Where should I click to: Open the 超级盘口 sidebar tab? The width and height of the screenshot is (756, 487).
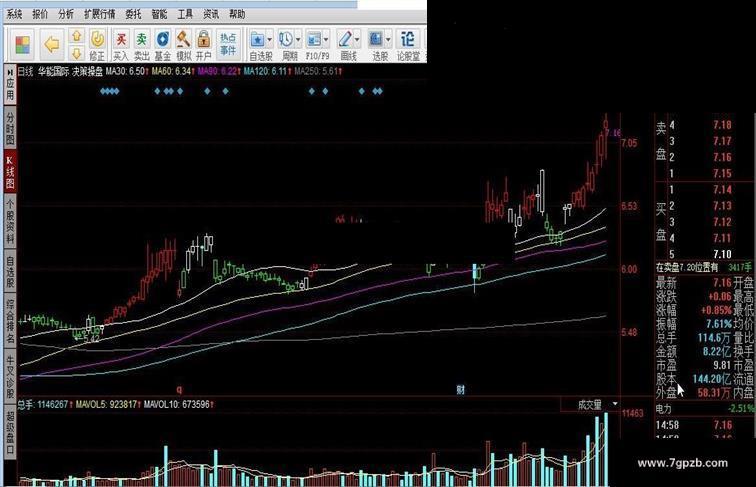coord(10,431)
